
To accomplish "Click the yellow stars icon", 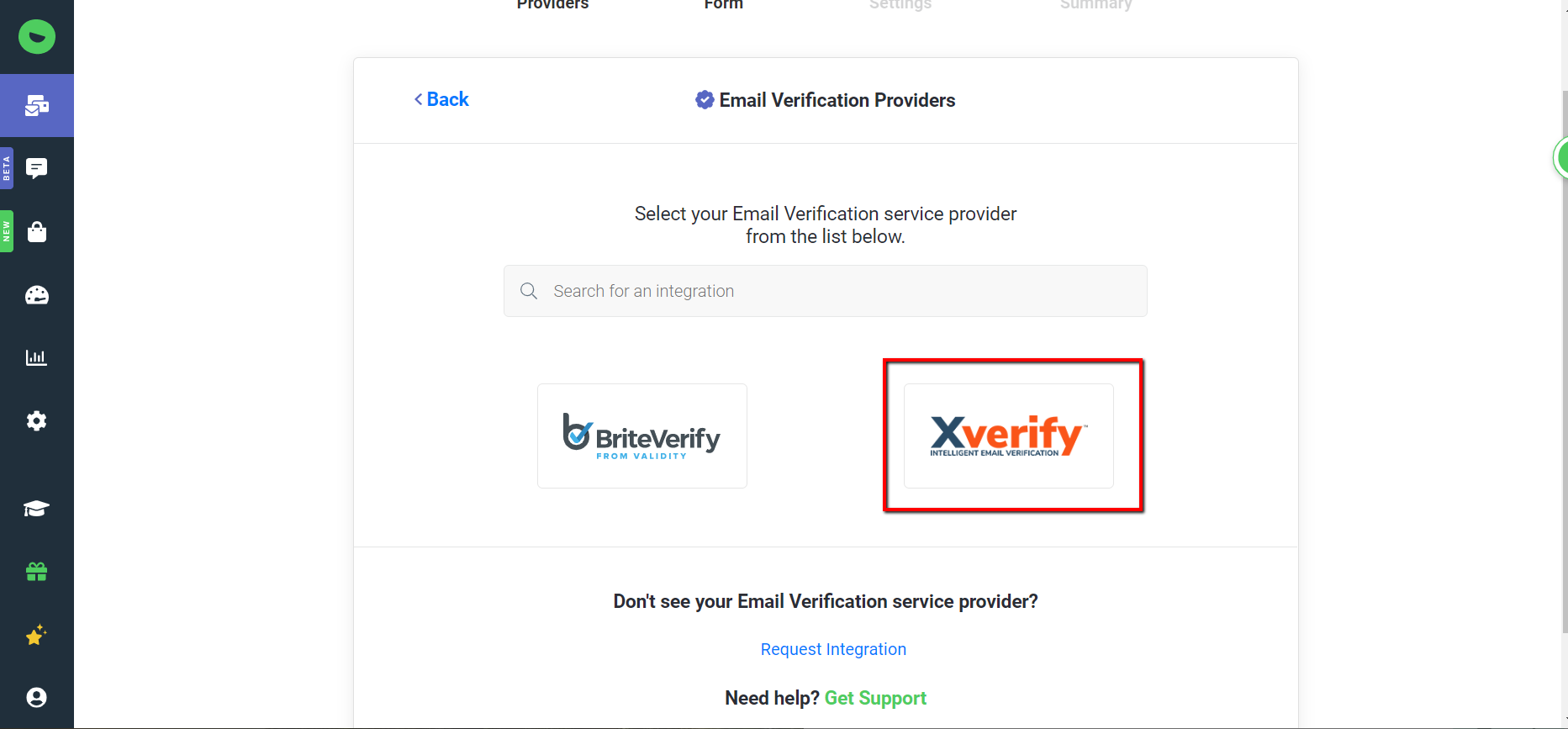I will coord(37,635).
